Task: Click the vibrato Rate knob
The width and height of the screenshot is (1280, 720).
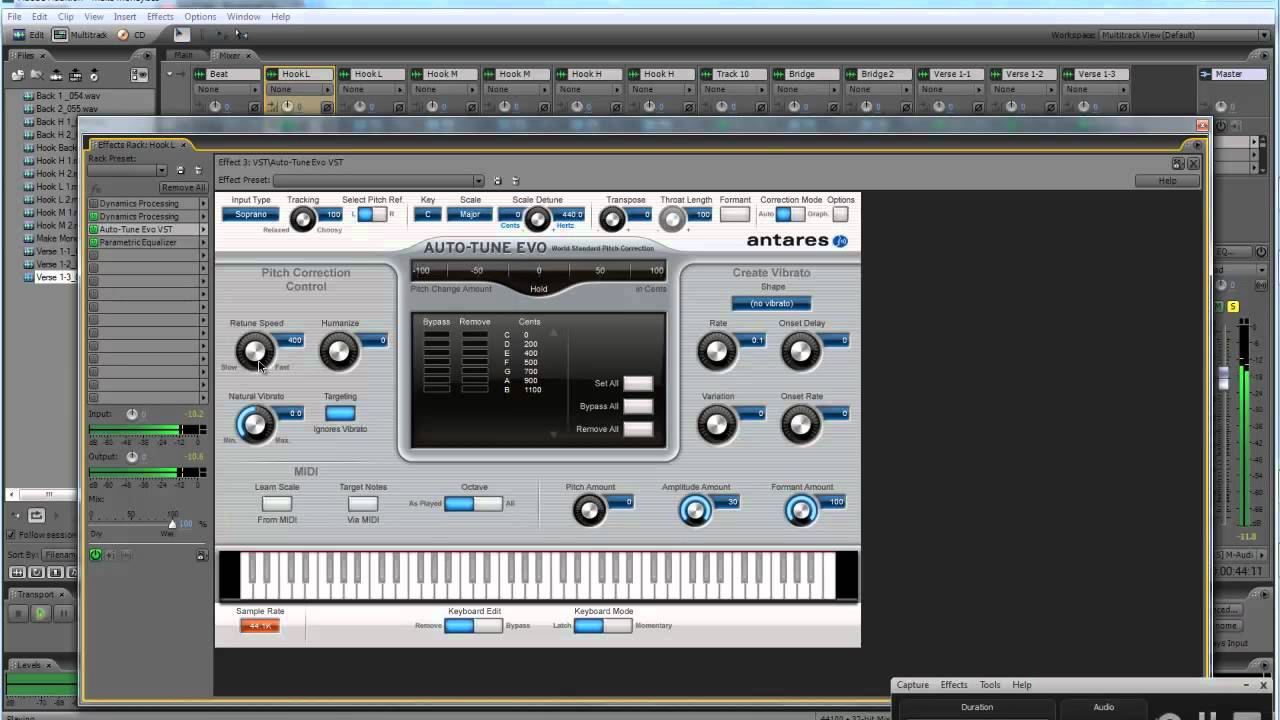Action: point(716,351)
